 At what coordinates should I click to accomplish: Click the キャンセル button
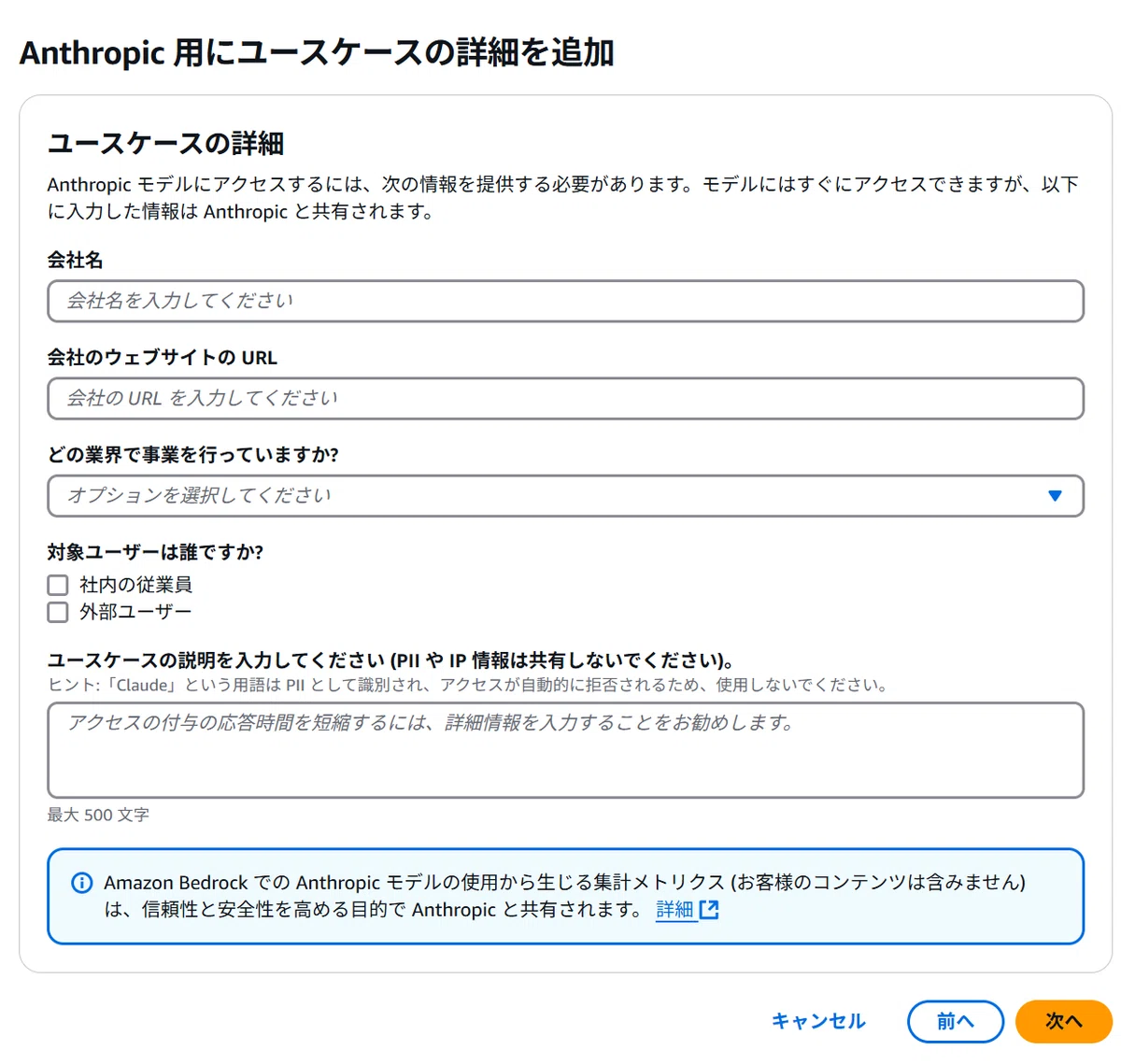[818, 1021]
